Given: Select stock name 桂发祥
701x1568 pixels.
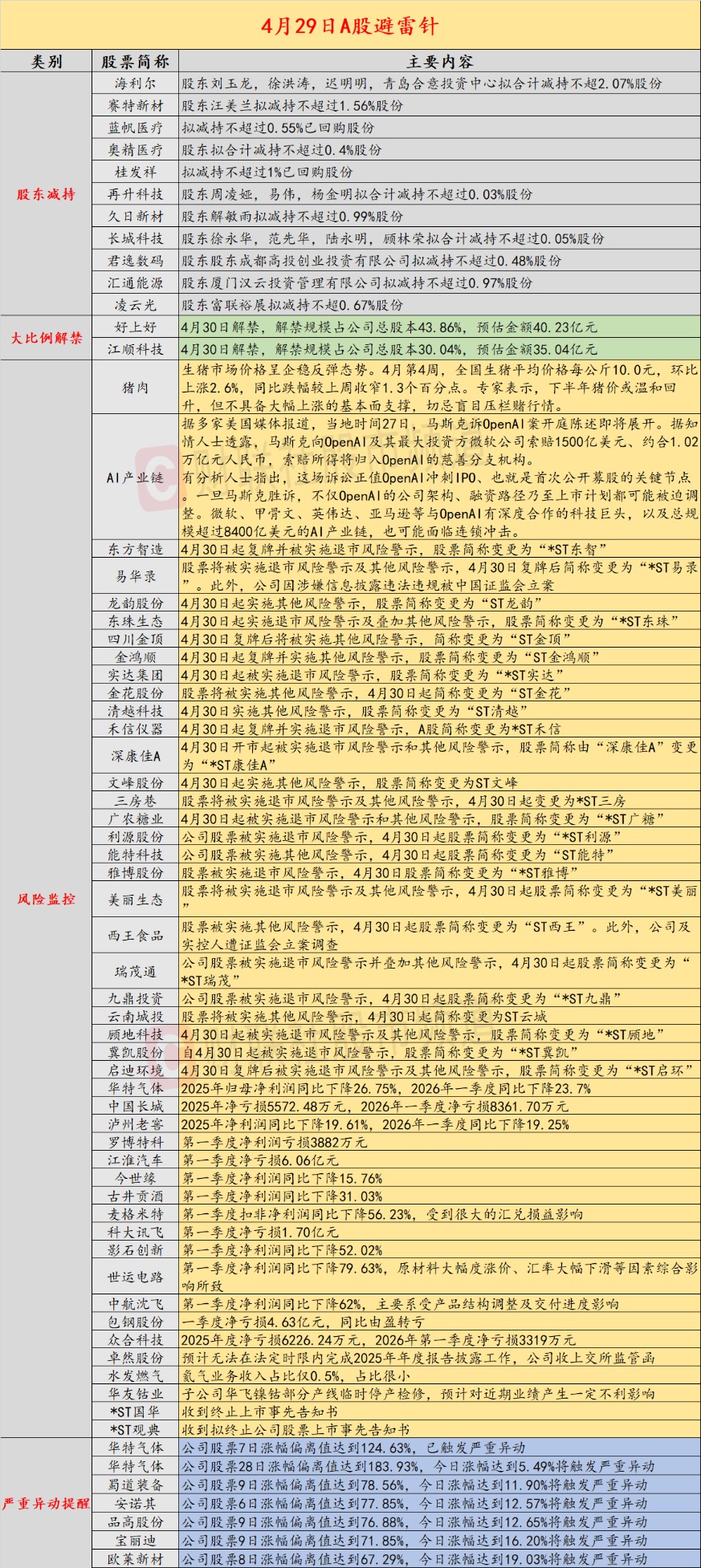Looking at the screenshot, I should point(136,172).
